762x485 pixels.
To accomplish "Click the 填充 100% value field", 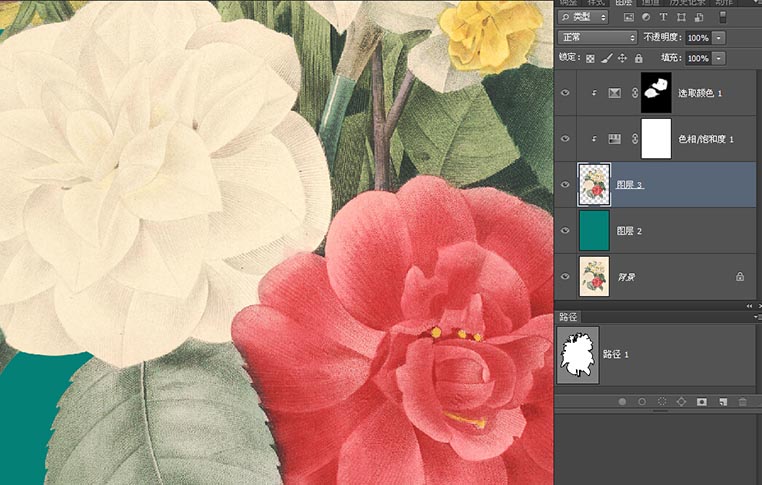I will [698, 58].
